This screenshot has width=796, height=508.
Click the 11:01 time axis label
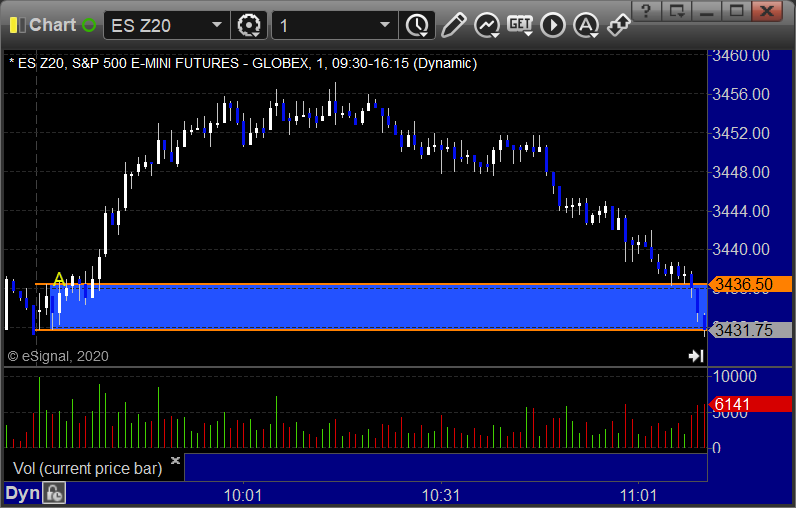[x=638, y=495]
